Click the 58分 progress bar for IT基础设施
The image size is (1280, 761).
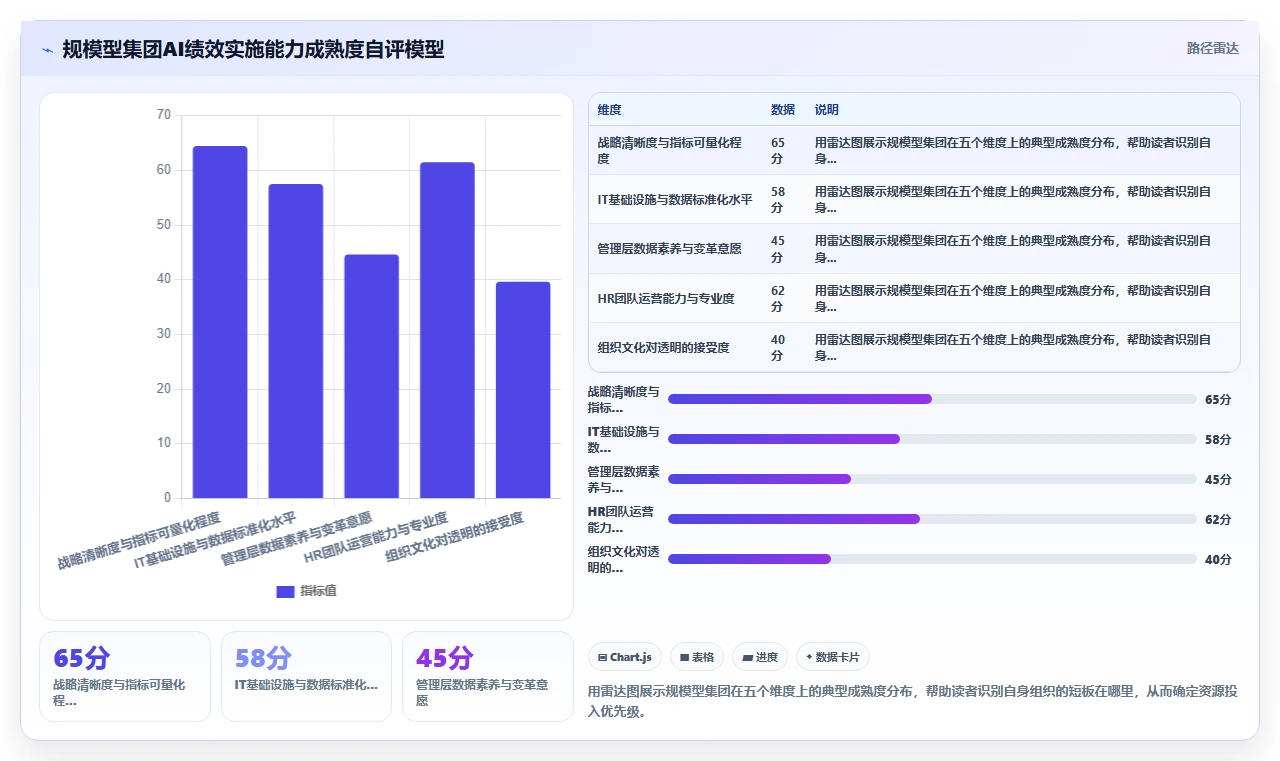(932, 439)
